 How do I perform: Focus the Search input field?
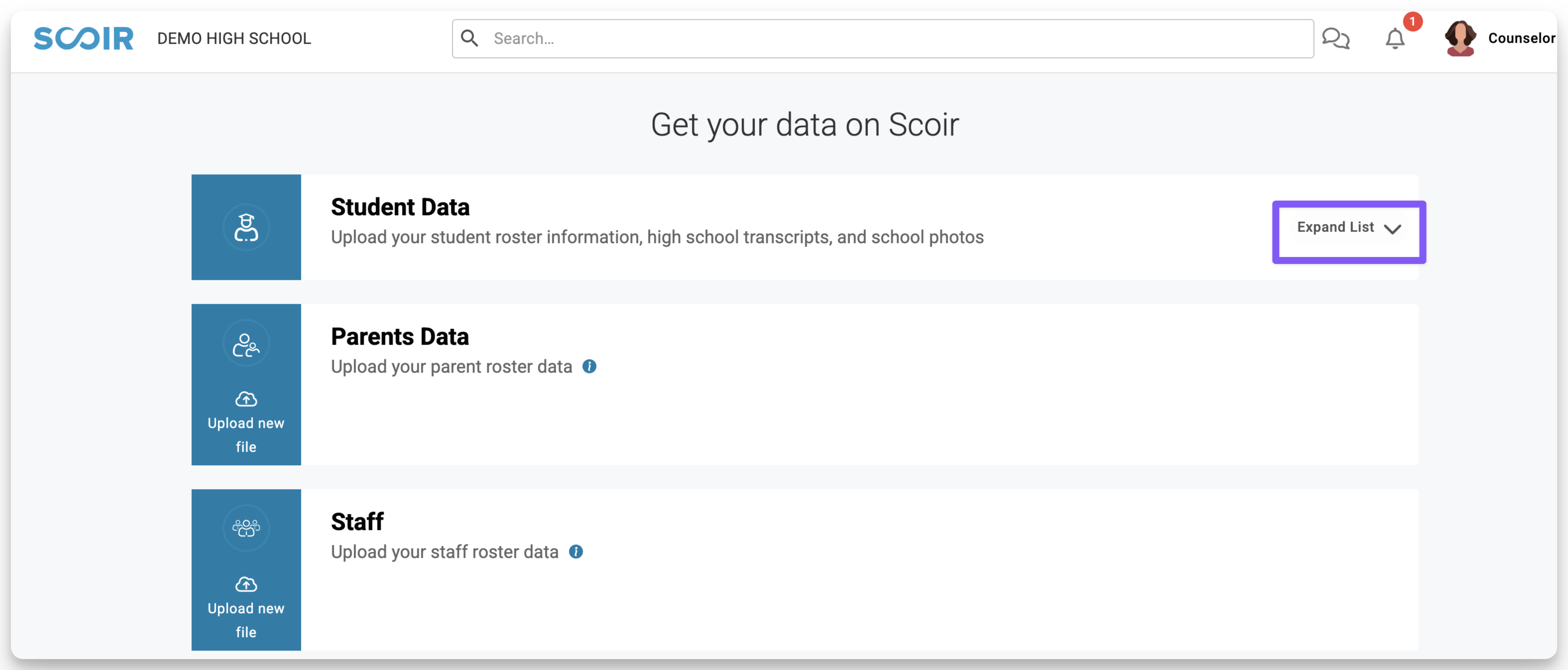[883, 38]
